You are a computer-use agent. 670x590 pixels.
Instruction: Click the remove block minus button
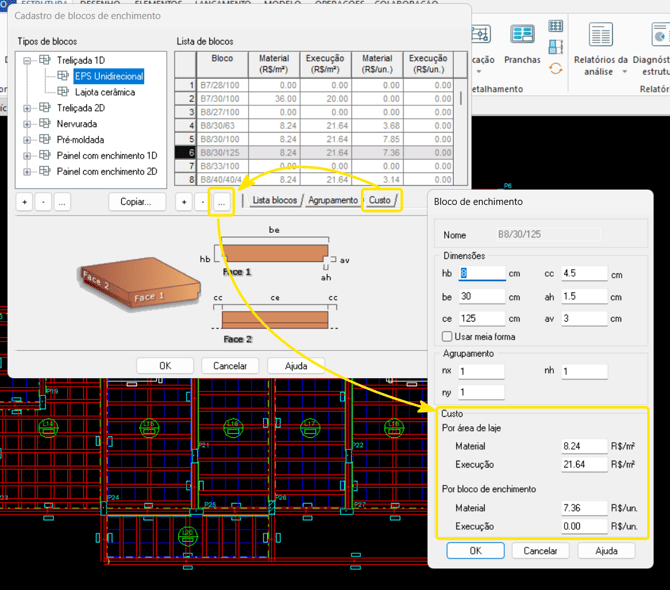click(x=203, y=202)
